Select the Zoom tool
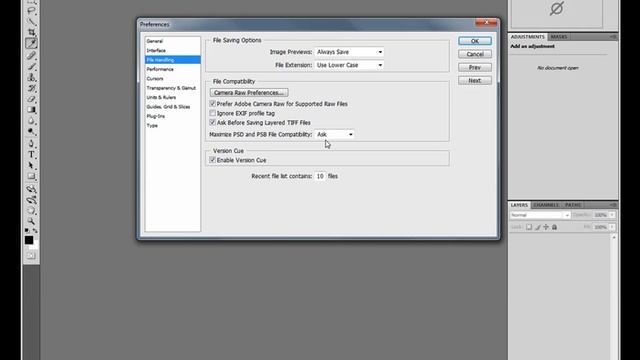 click(x=31, y=221)
